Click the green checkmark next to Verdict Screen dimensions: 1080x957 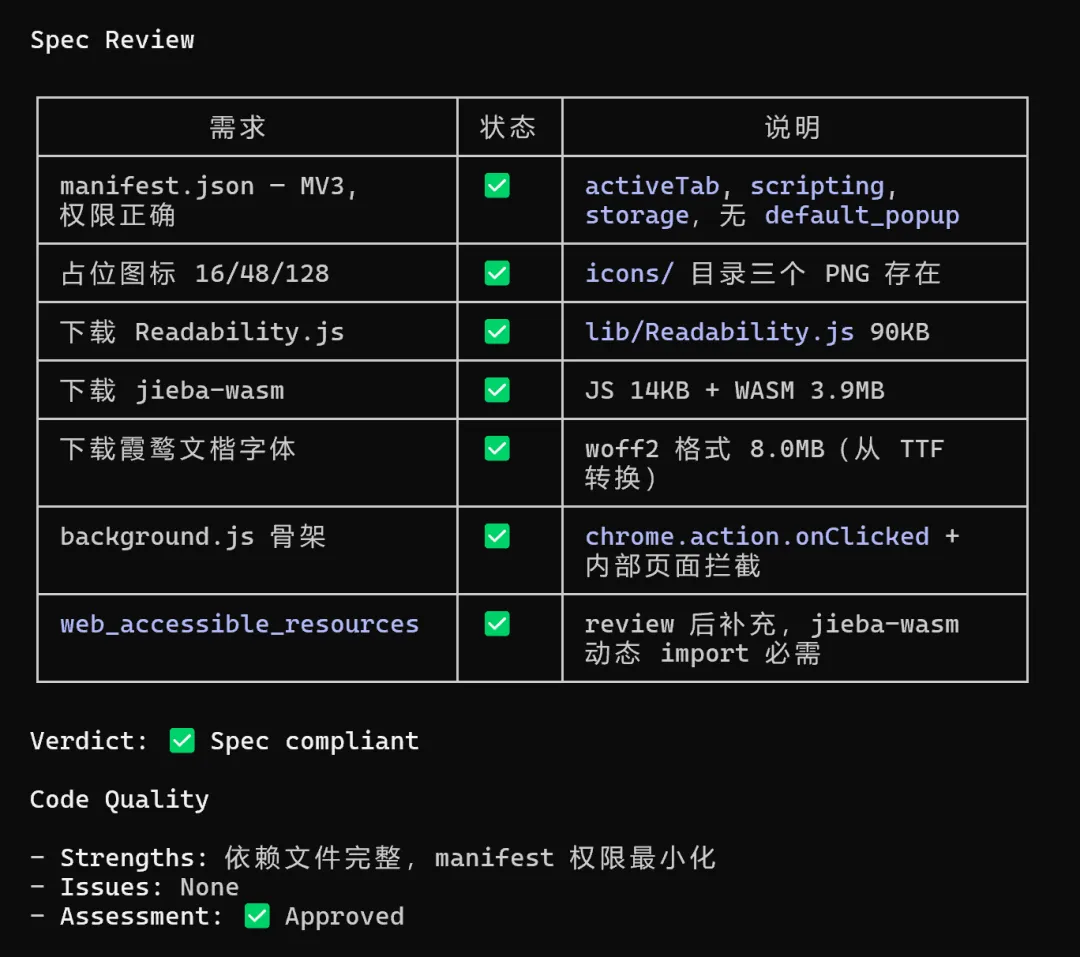click(182, 741)
